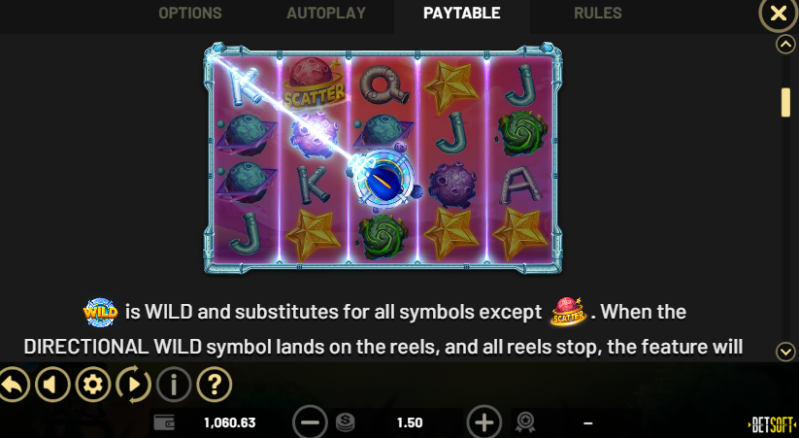Click the wallet balance icon

(164, 422)
